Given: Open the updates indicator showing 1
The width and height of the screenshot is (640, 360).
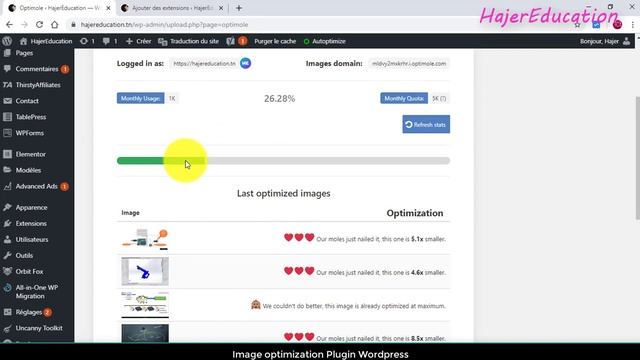Looking at the screenshot, I should click(87, 41).
